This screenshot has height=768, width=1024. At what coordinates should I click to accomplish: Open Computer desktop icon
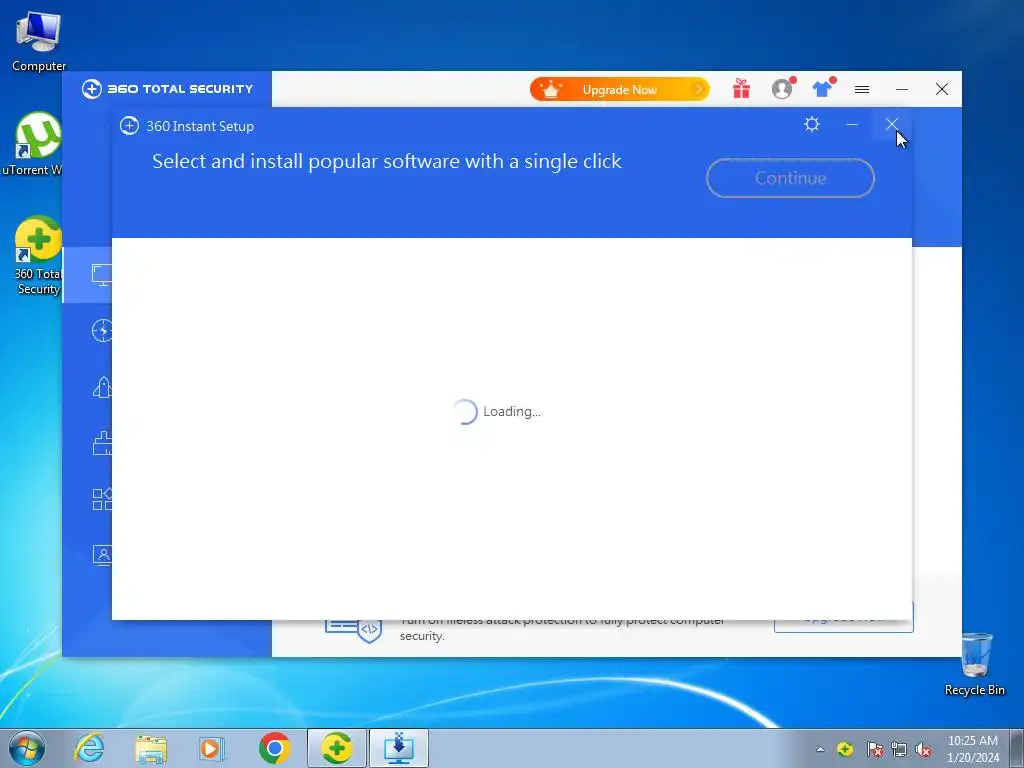tap(39, 42)
